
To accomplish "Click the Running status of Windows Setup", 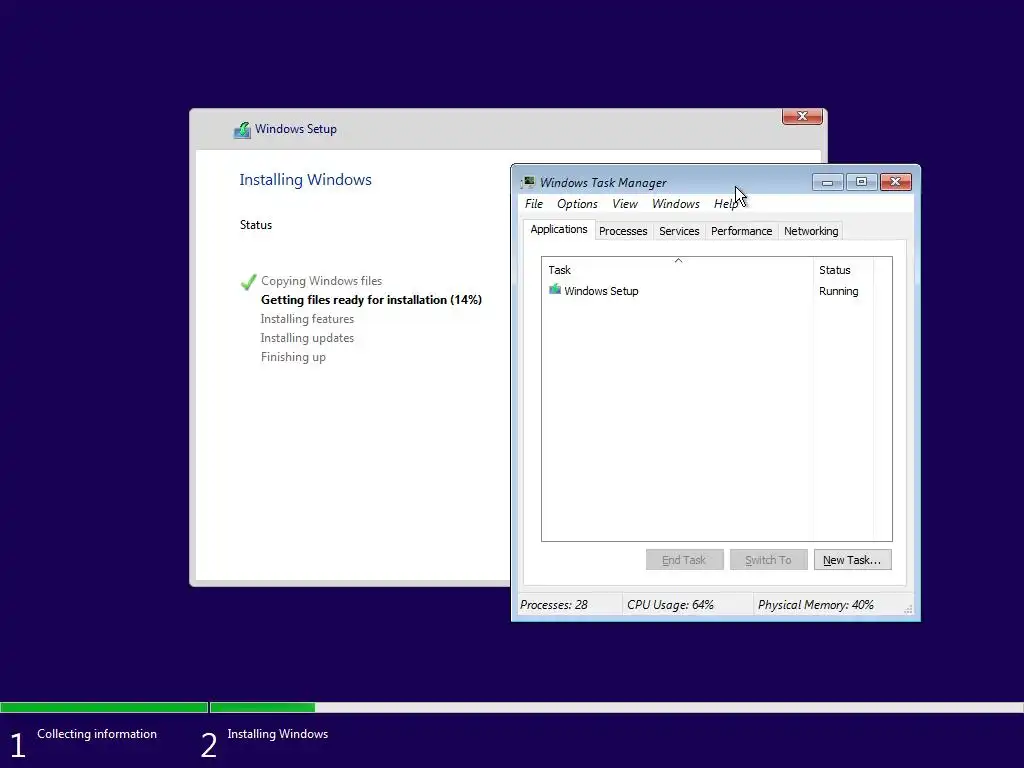I will [x=839, y=291].
